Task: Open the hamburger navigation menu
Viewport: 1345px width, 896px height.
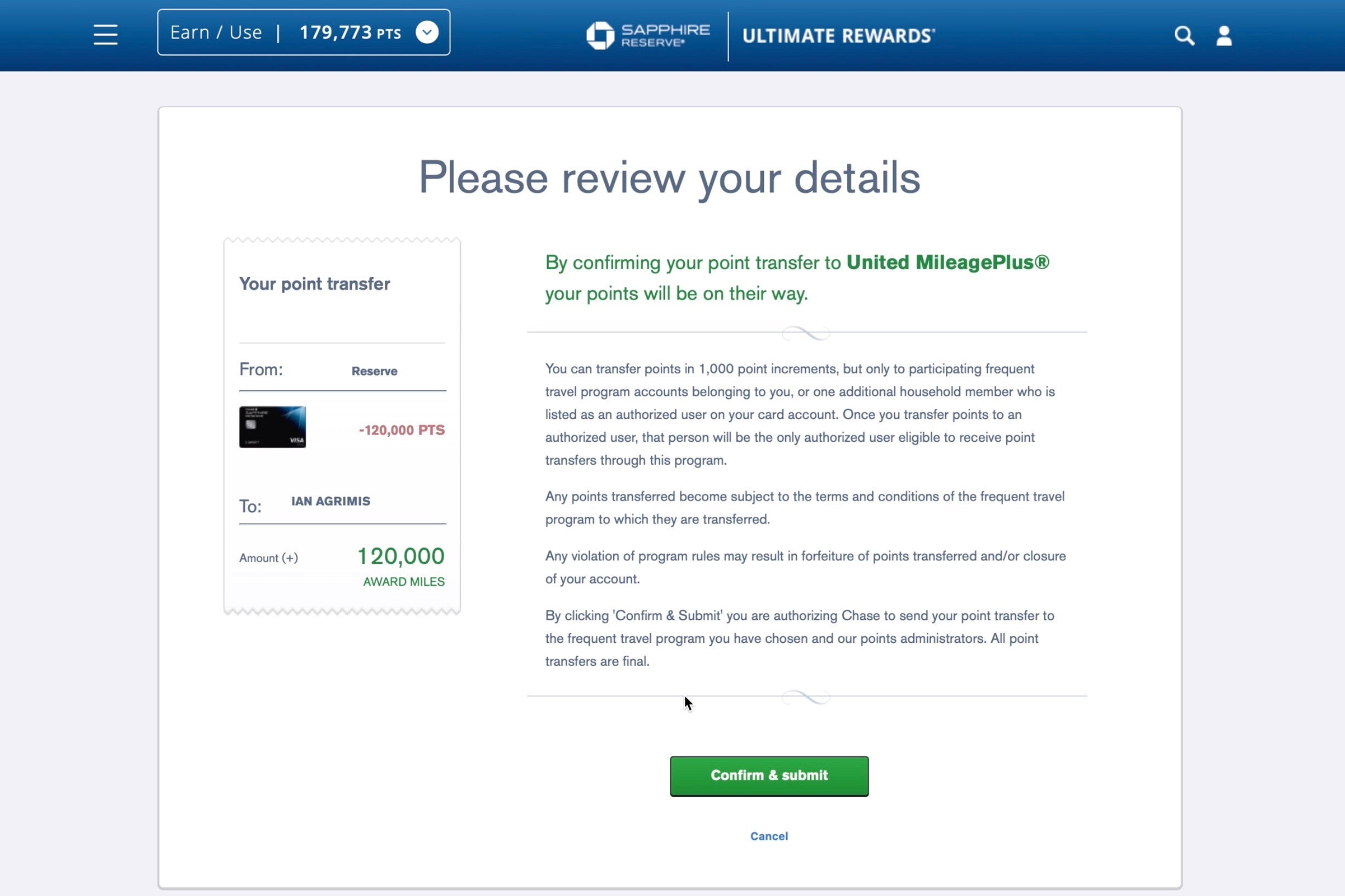Action: [106, 35]
